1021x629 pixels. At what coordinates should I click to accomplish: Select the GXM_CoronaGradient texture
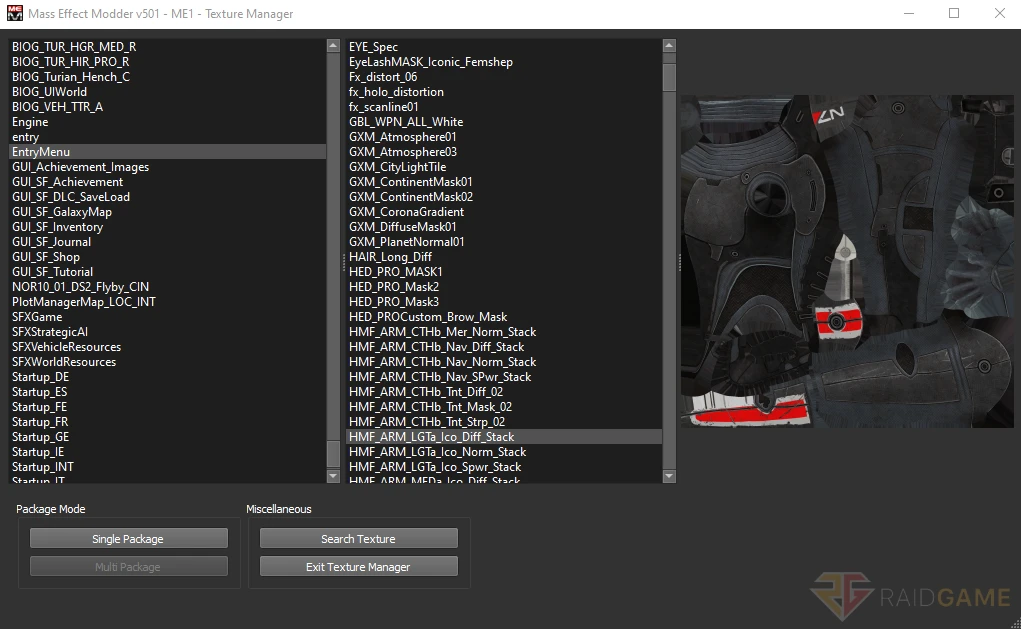point(504,212)
